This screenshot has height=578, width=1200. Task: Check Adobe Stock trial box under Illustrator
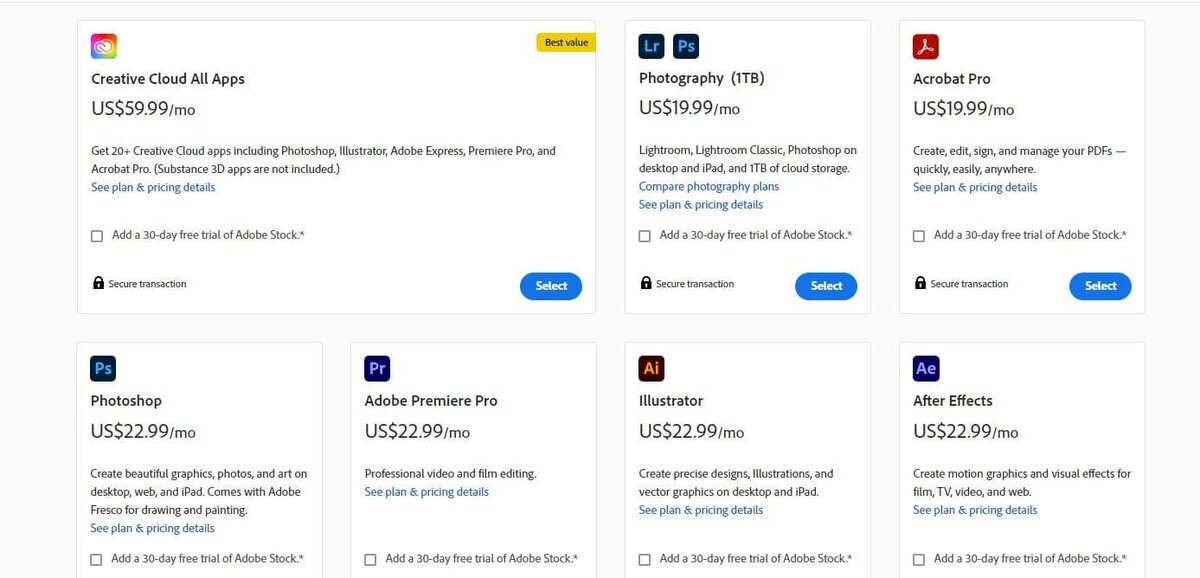coord(645,560)
